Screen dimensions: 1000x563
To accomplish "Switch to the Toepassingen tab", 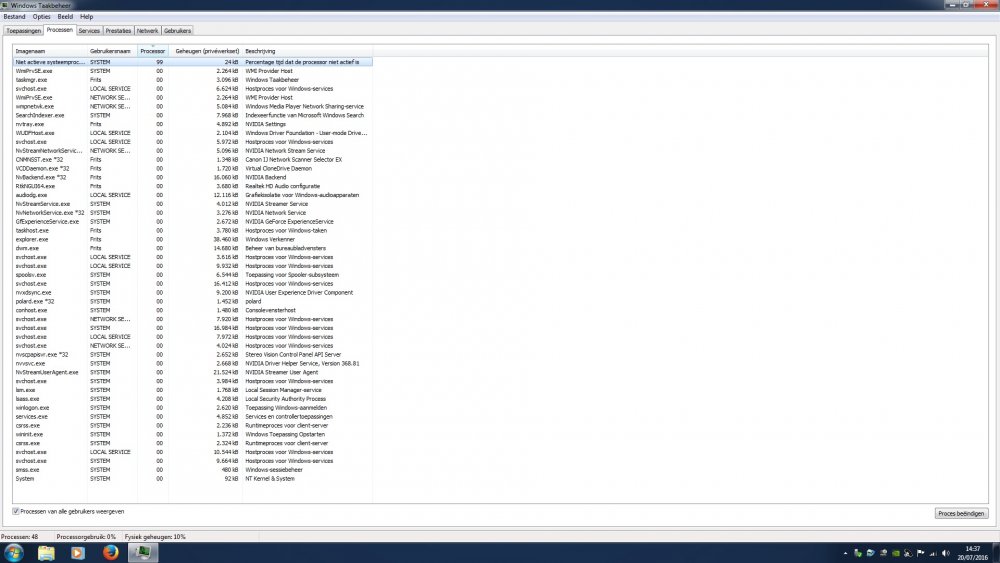I will click(24, 31).
